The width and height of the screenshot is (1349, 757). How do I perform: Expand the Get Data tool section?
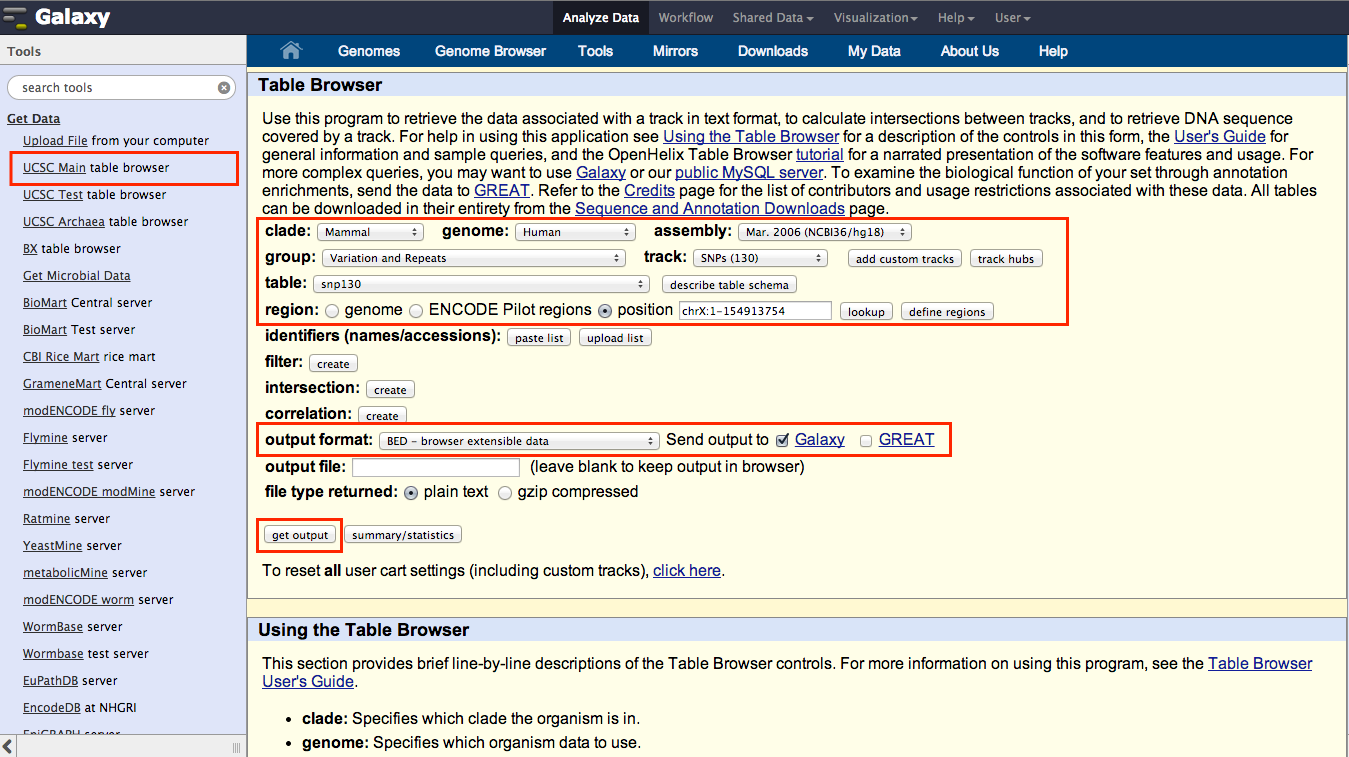[x=33, y=118]
